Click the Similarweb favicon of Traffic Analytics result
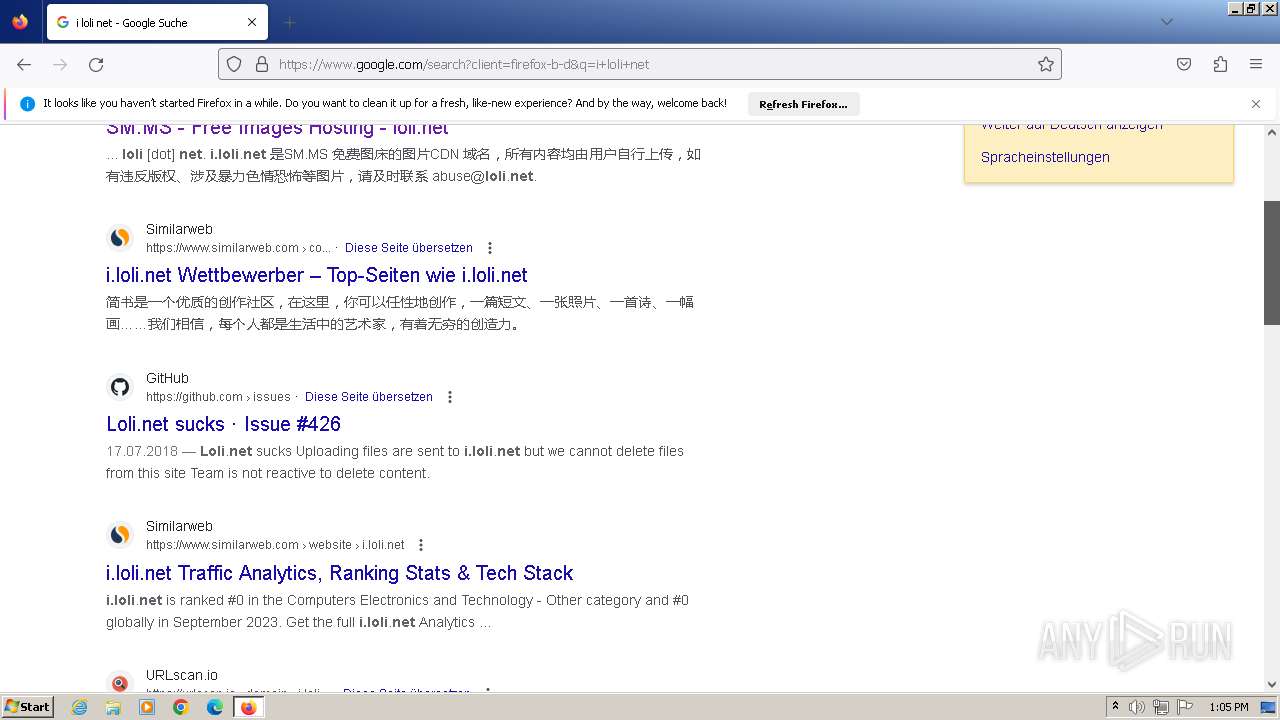 click(x=120, y=535)
